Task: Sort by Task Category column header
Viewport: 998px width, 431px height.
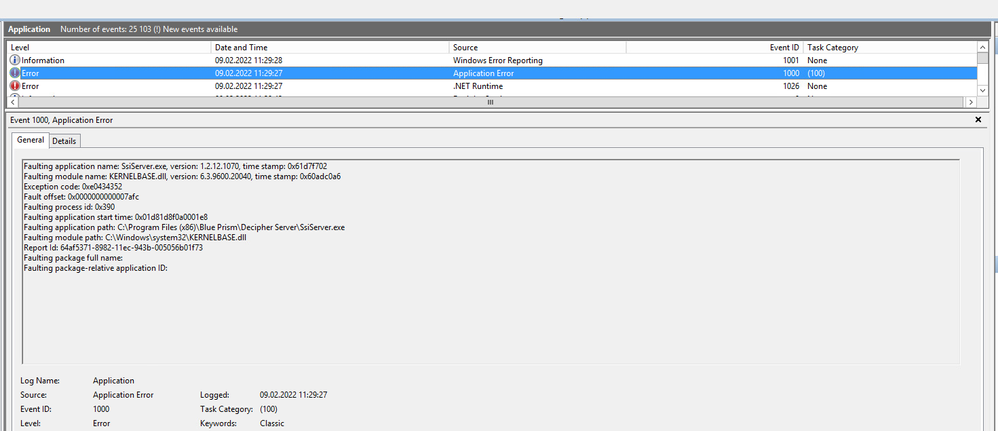Action: (890, 47)
